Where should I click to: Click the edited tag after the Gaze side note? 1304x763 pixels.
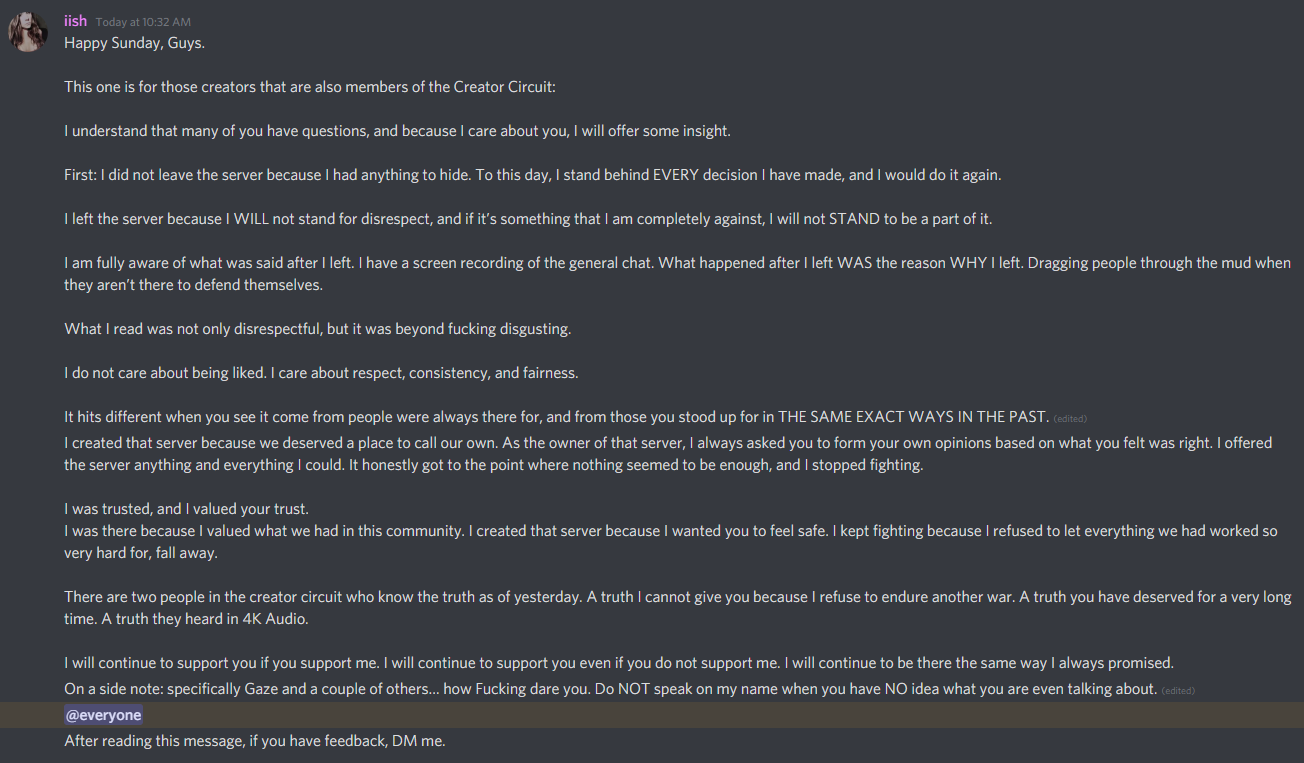1178,690
